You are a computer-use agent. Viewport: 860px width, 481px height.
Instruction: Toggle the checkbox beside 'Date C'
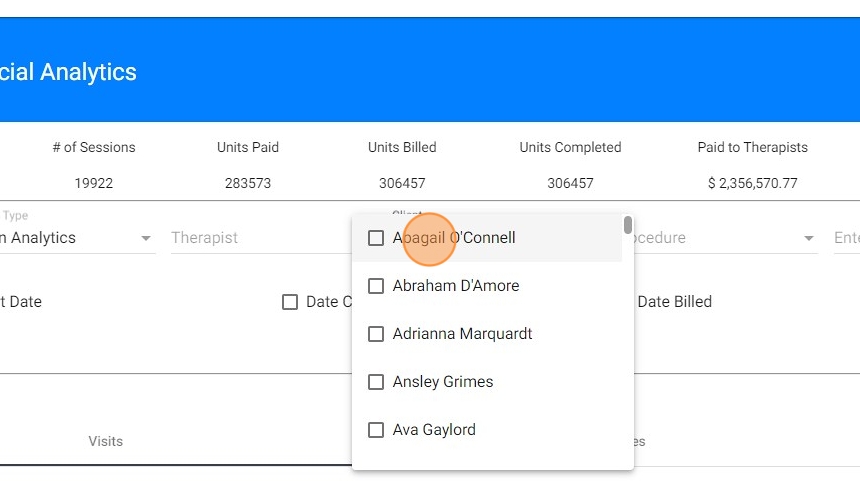pos(290,302)
